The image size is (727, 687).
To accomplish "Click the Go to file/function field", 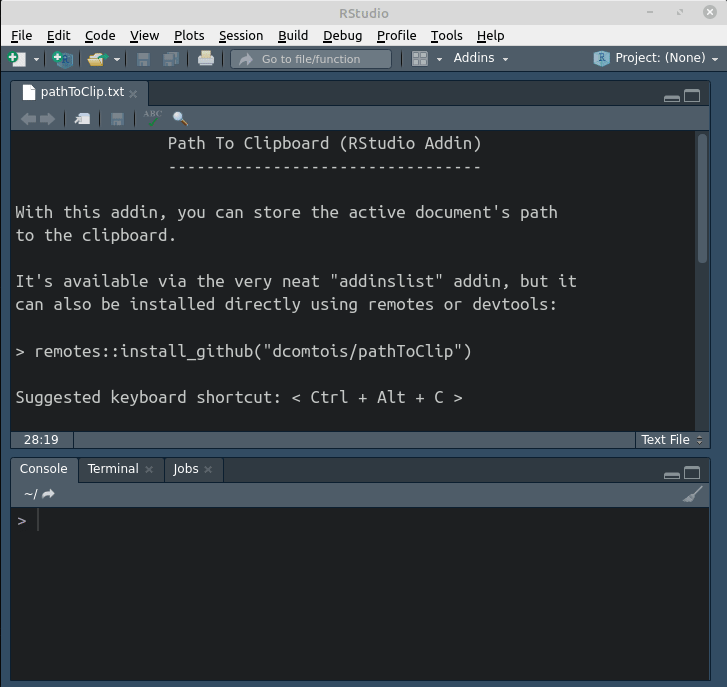I will click(x=311, y=59).
